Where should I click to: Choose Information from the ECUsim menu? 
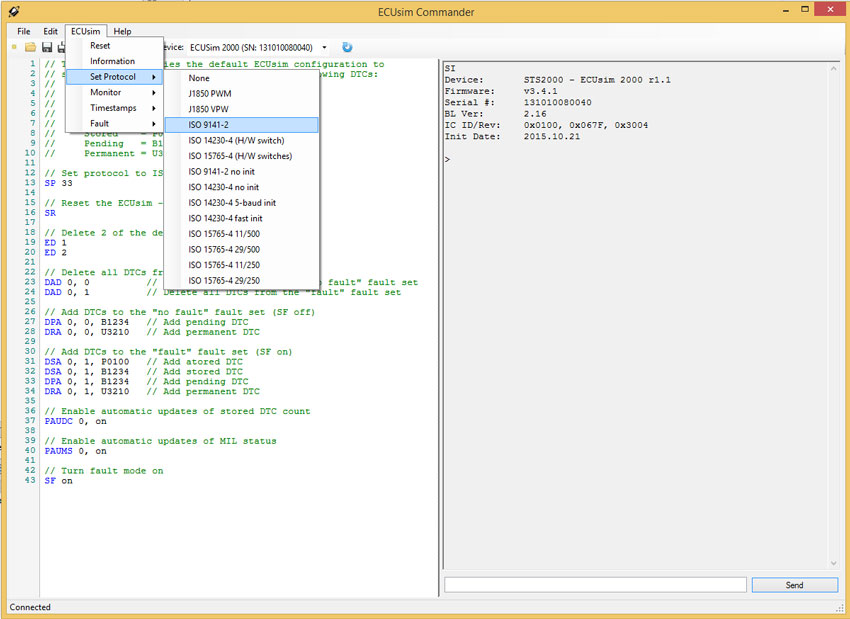coord(114,61)
